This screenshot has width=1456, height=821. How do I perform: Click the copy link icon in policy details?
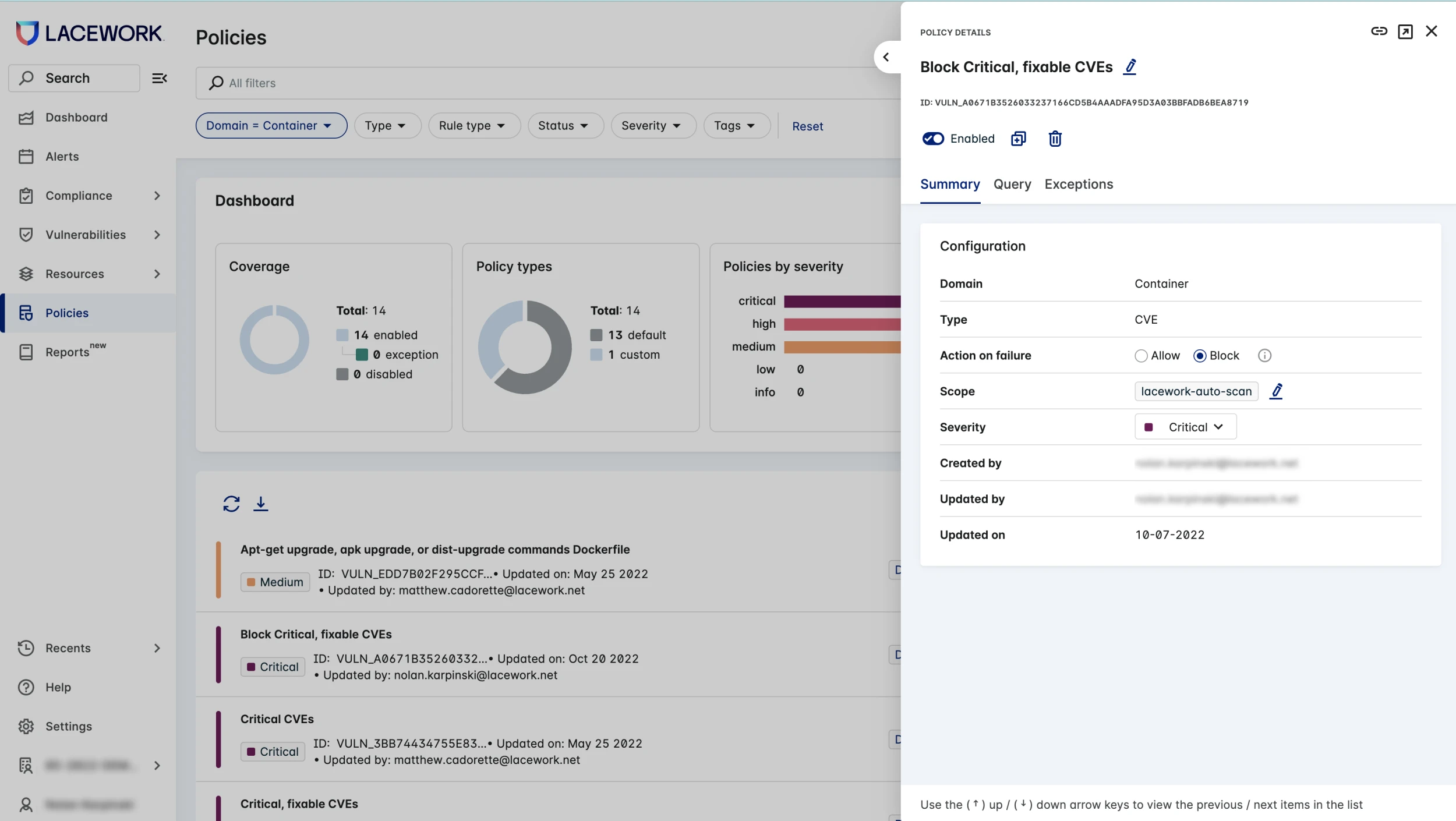[x=1379, y=31]
